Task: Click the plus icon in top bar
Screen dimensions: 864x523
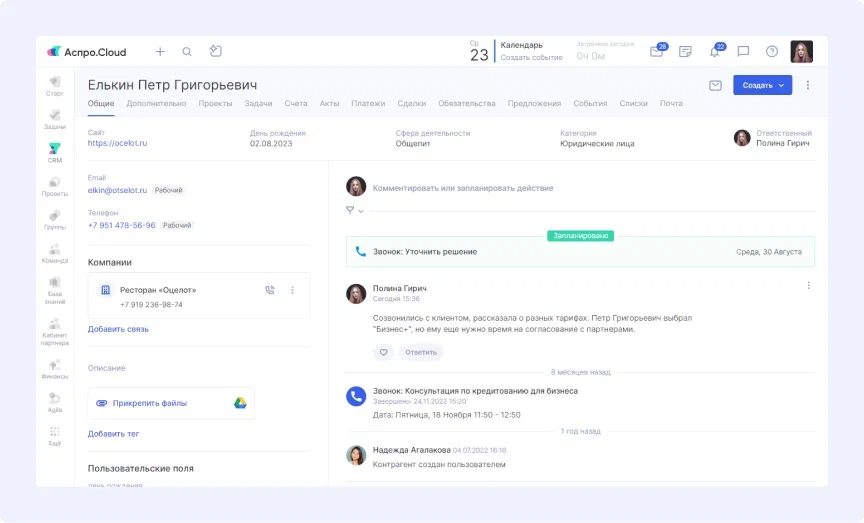Action: coord(160,51)
